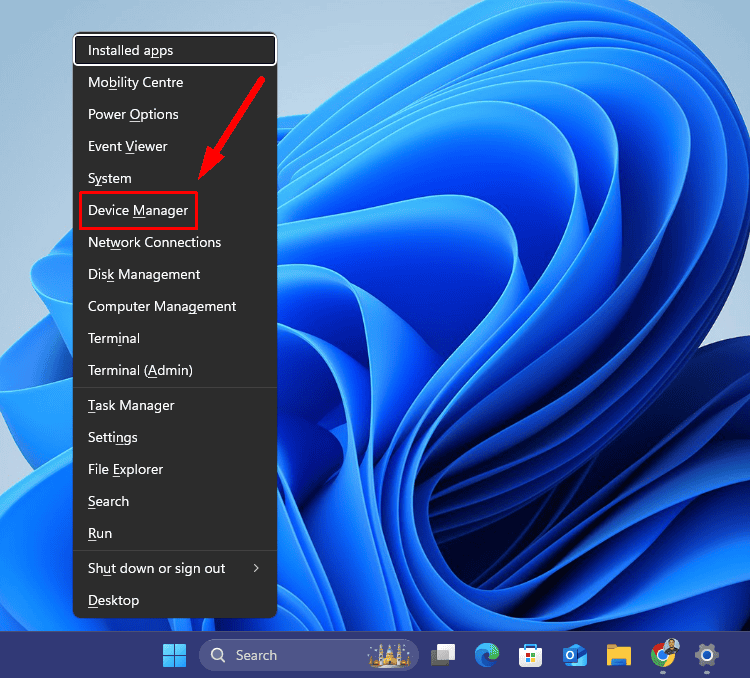This screenshot has width=750, height=678.
Task: Open Installed apps menu entry
Action: pyautogui.click(x=130, y=50)
